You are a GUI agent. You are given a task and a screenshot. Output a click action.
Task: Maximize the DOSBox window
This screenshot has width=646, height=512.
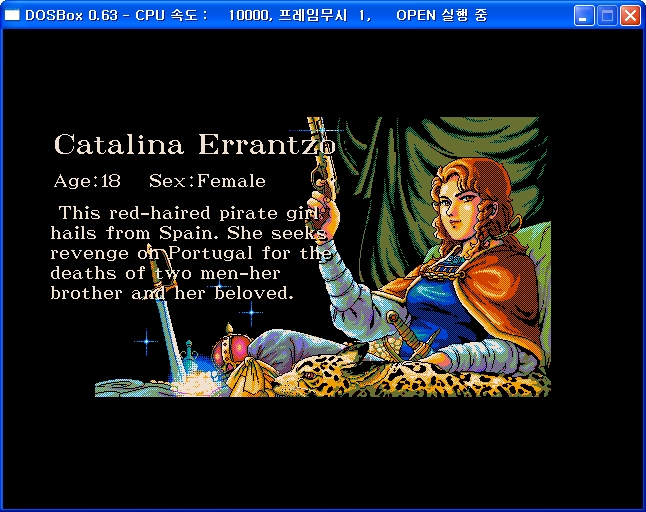pyautogui.click(x=607, y=16)
